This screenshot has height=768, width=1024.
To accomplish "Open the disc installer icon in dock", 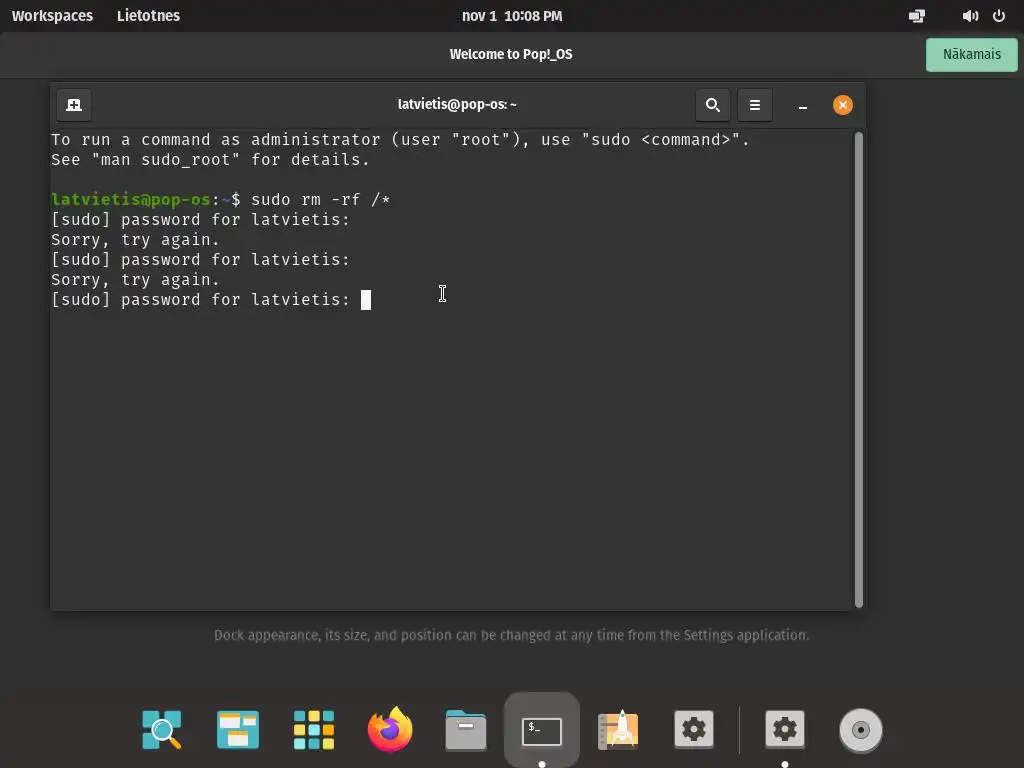I will pyautogui.click(x=861, y=730).
